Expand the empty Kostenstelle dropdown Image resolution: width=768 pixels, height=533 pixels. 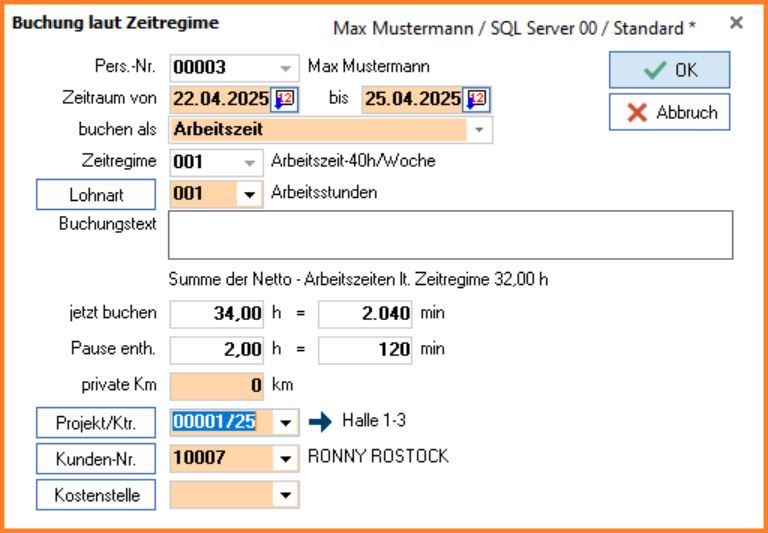tap(286, 494)
